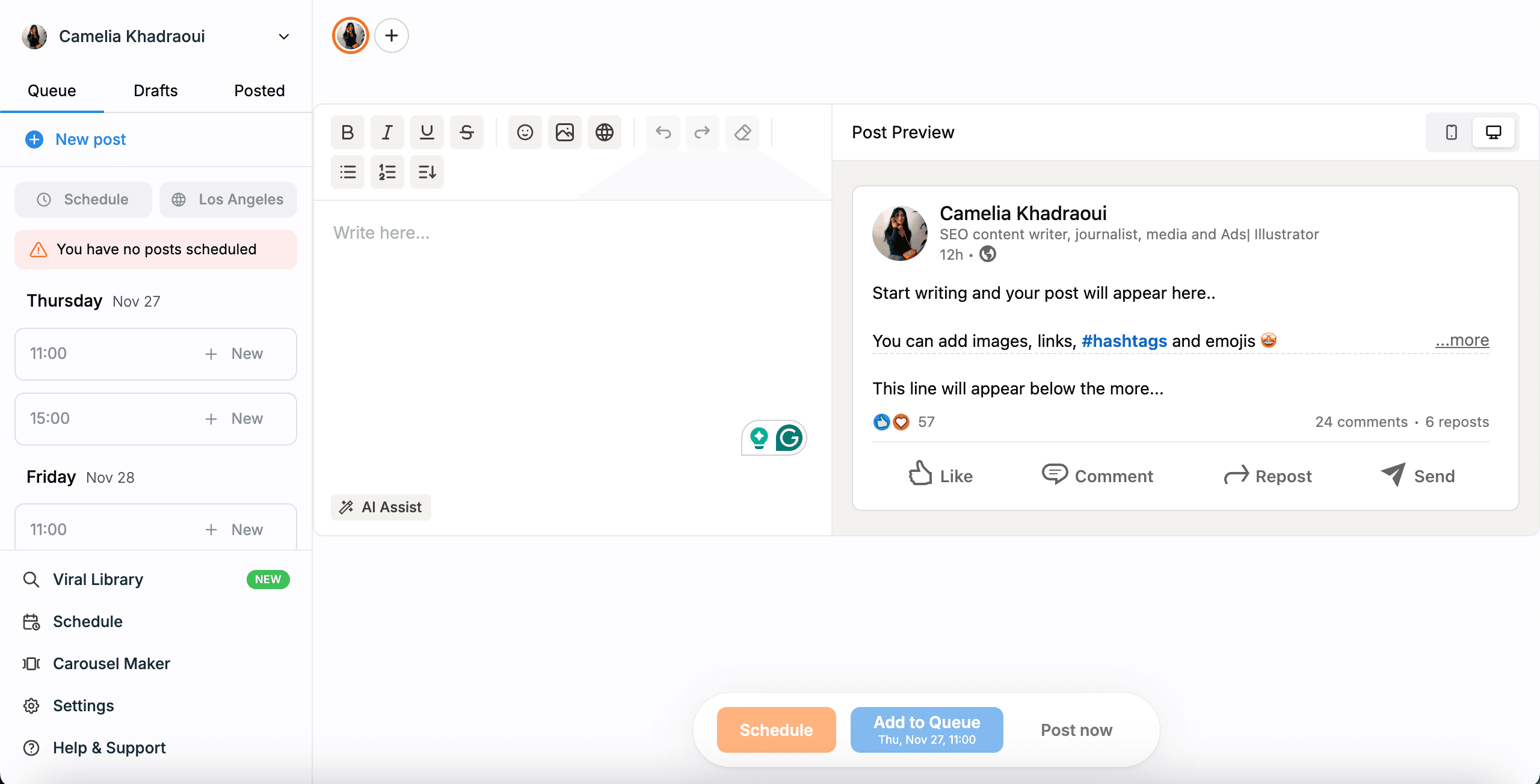Open Carousel Maker from sidebar

coord(111,664)
